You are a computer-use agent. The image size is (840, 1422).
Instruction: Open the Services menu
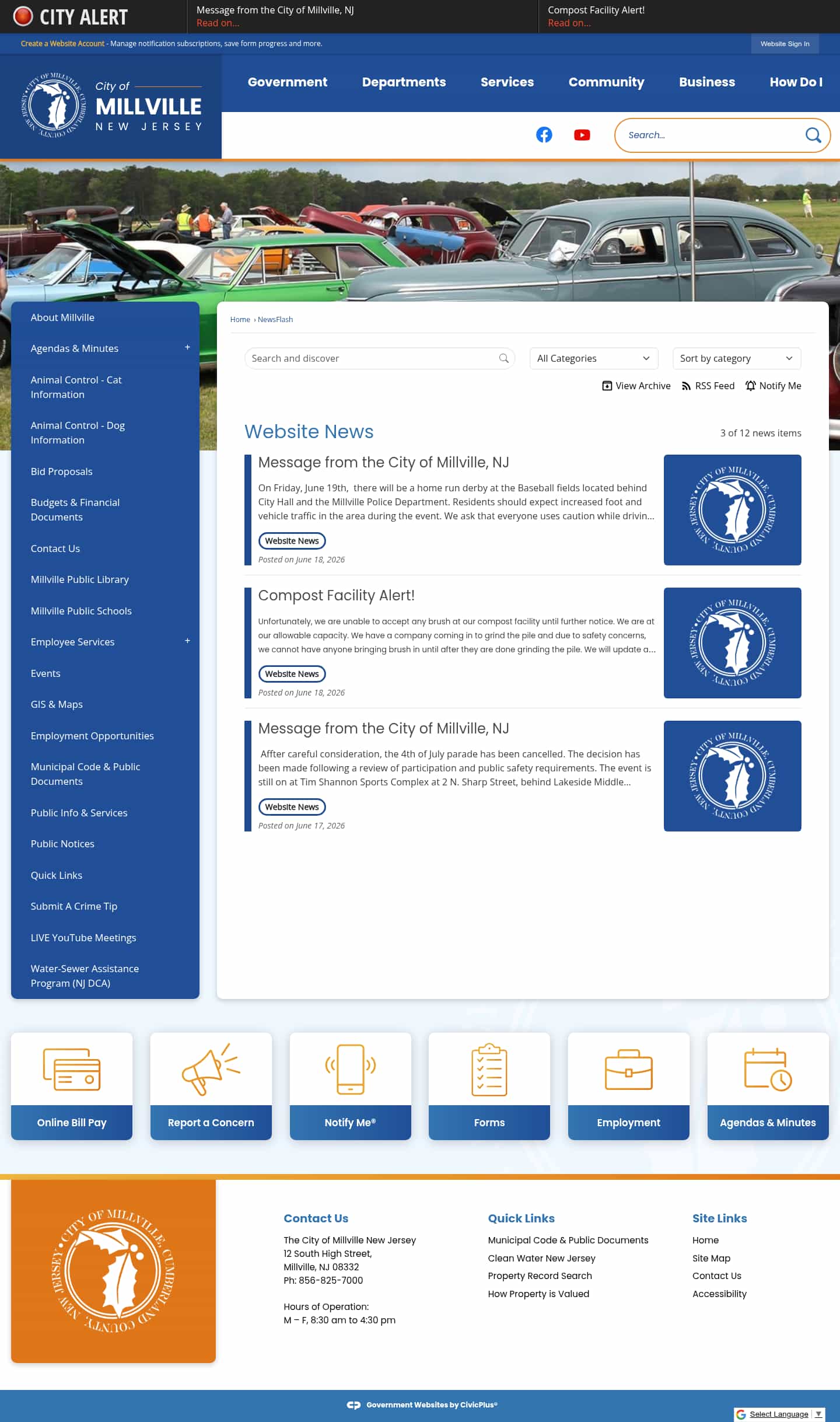[x=507, y=82]
